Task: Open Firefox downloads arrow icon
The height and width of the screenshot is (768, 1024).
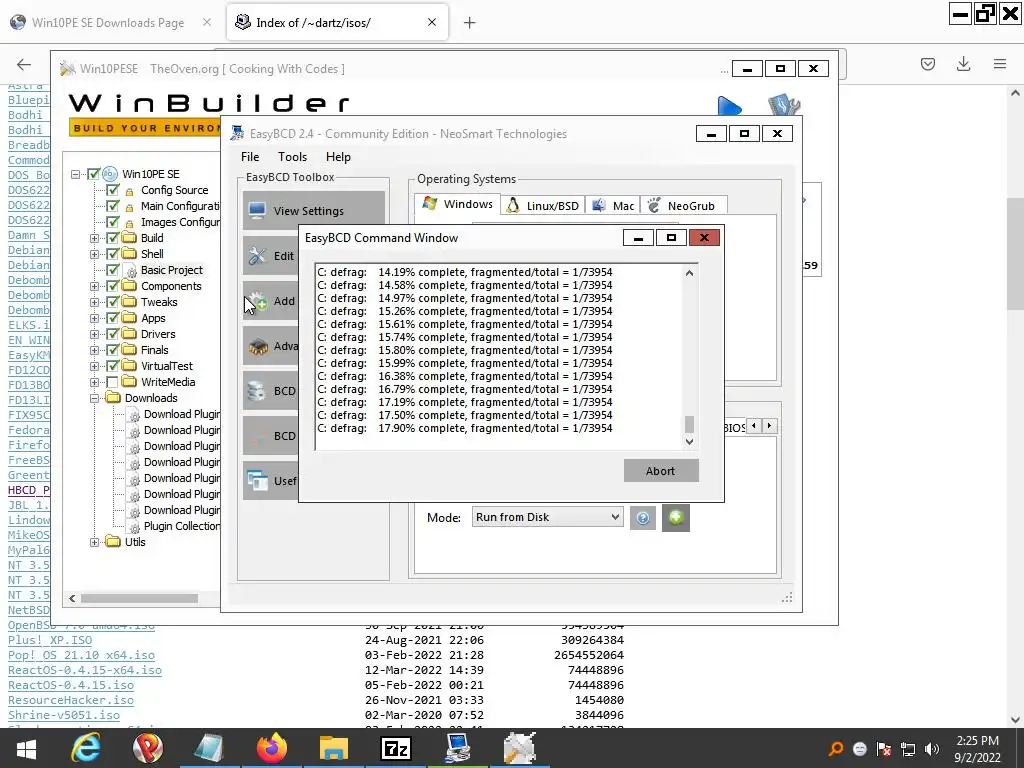Action: coord(963,64)
